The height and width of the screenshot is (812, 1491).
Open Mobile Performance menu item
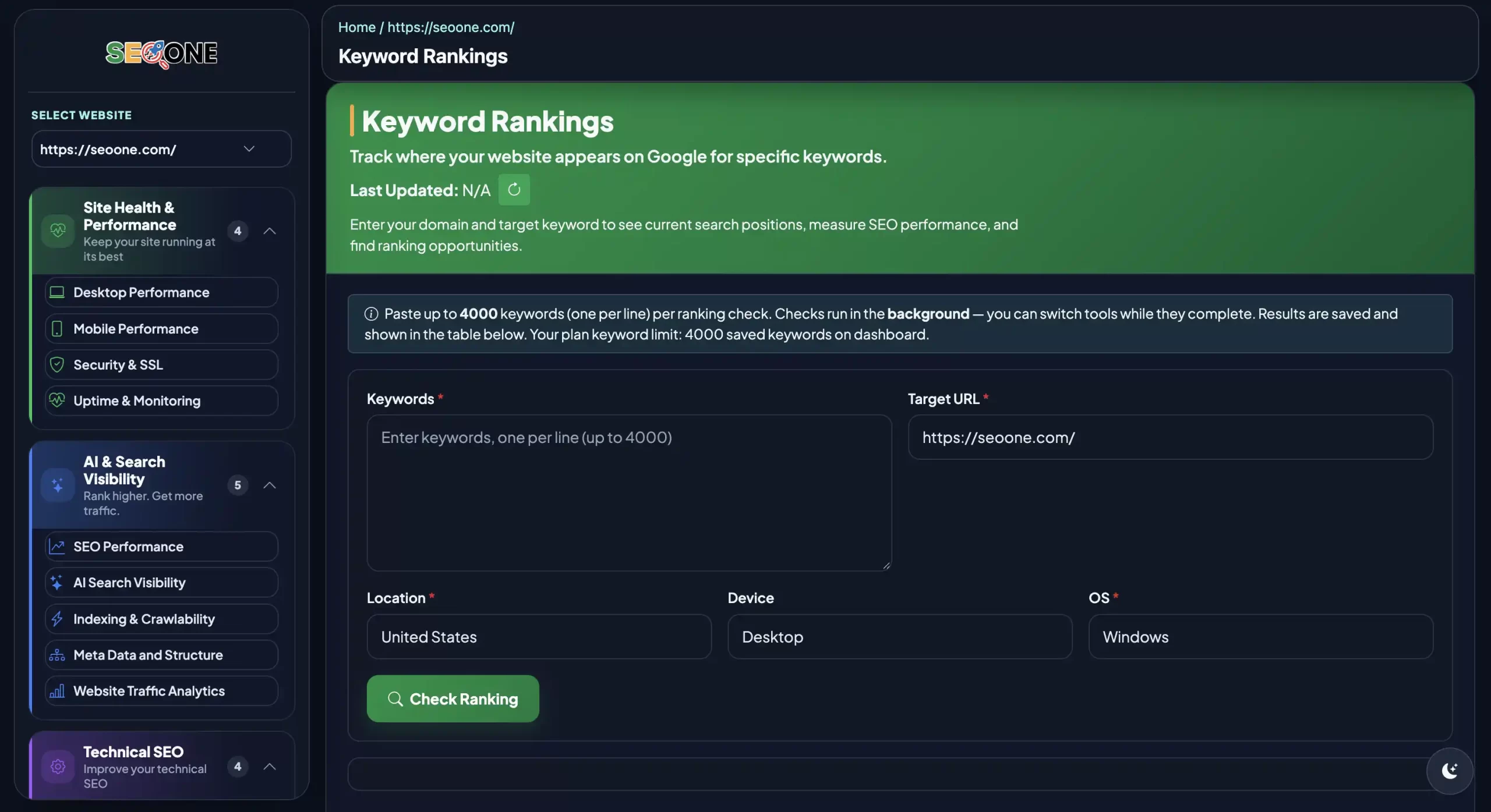tap(161, 329)
